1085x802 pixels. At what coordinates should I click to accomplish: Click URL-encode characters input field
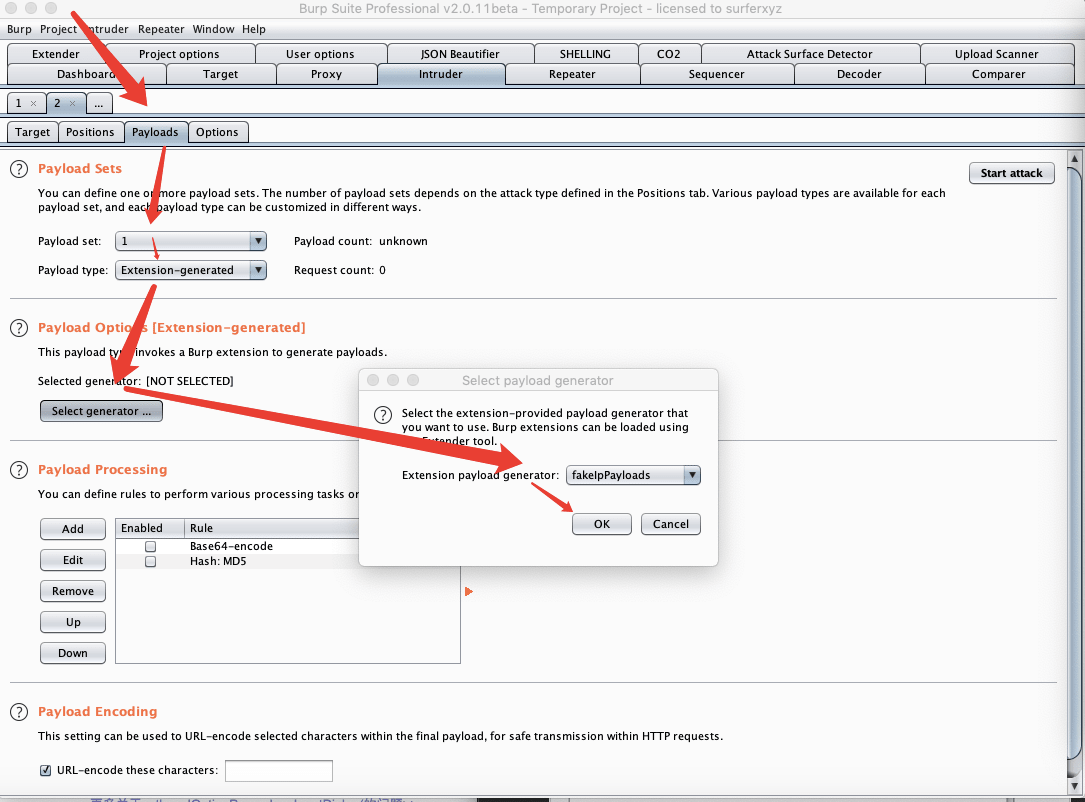click(279, 771)
